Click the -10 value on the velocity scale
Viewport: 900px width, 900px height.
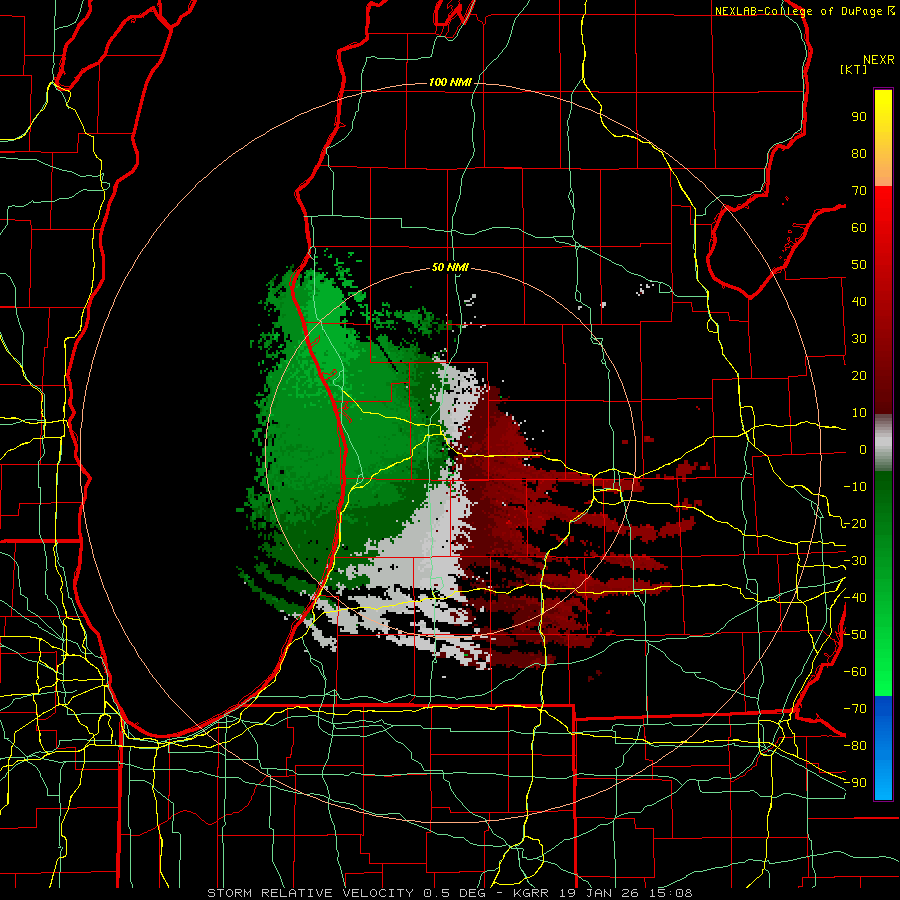coord(855,487)
